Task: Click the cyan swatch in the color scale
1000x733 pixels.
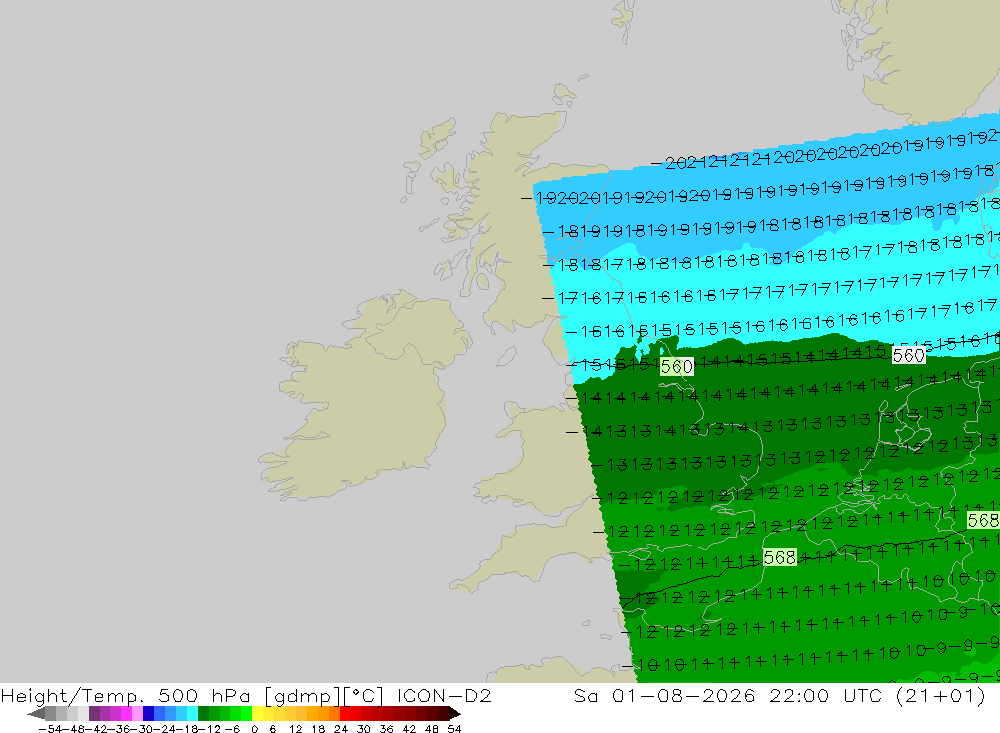Action: [x=192, y=713]
